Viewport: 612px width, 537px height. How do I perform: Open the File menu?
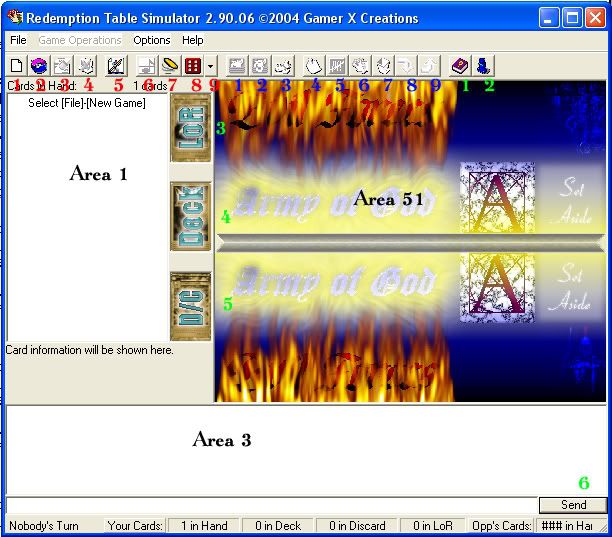point(18,40)
